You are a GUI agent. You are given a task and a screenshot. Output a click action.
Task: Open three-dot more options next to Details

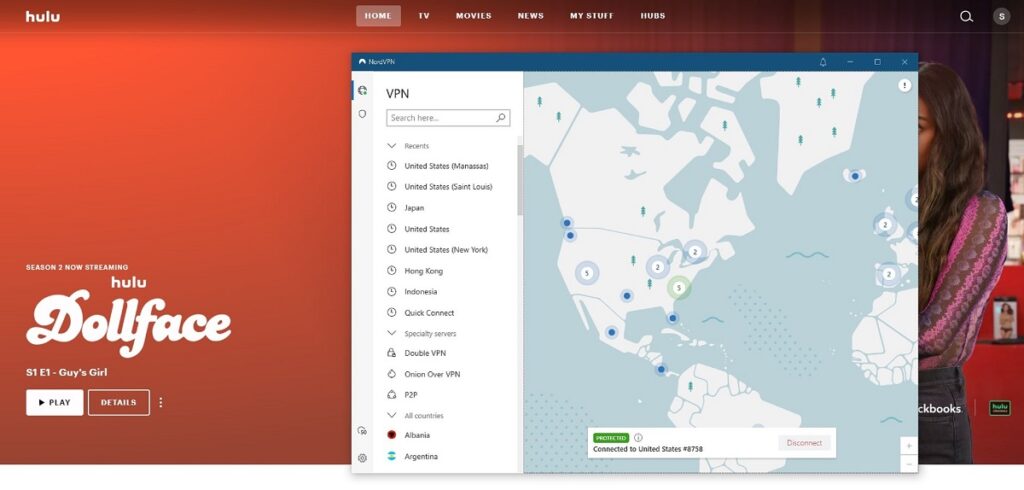(x=161, y=402)
